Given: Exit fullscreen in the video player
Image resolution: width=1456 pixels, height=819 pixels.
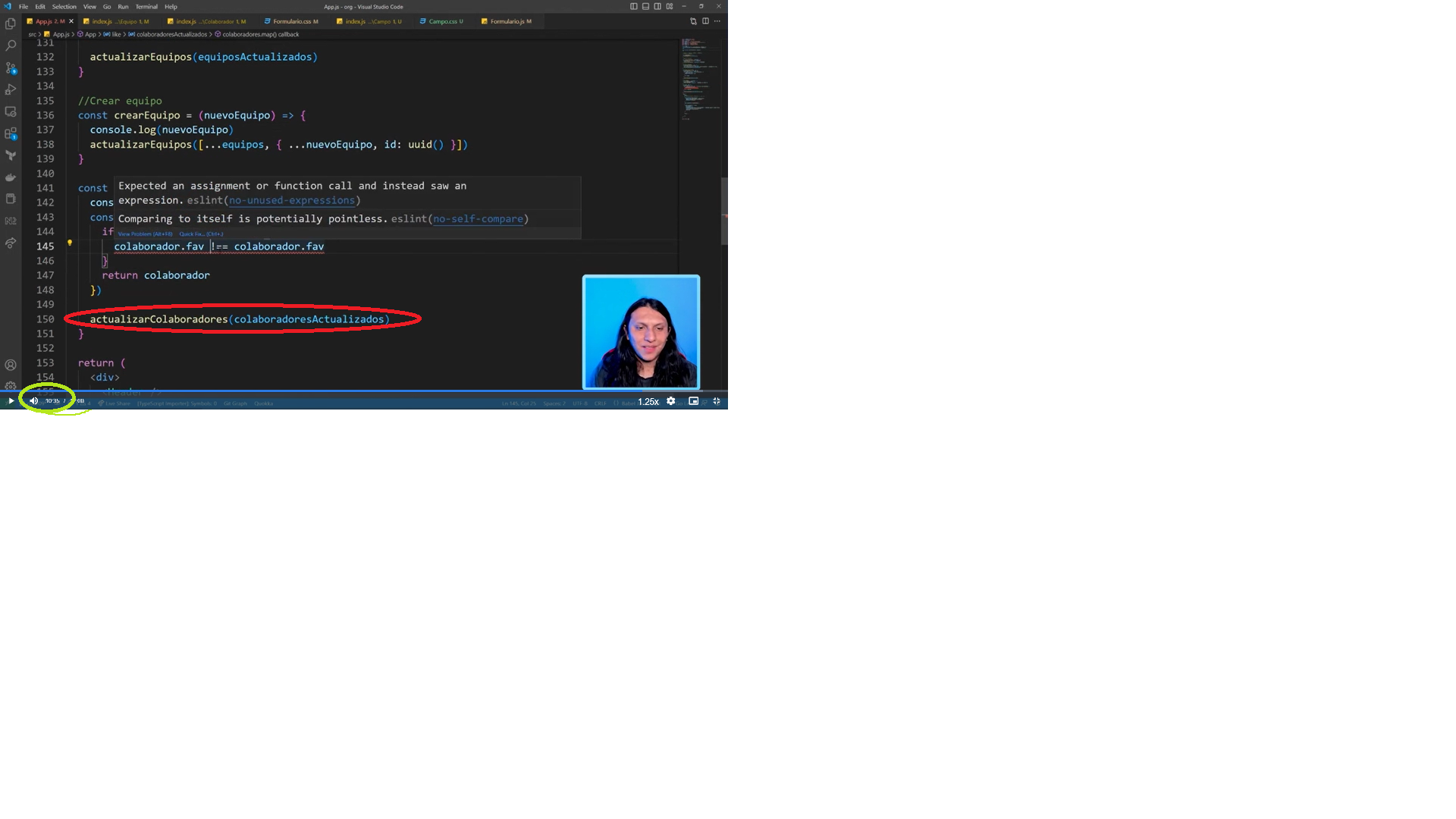Looking at the screenshot, I should point(717,401).
